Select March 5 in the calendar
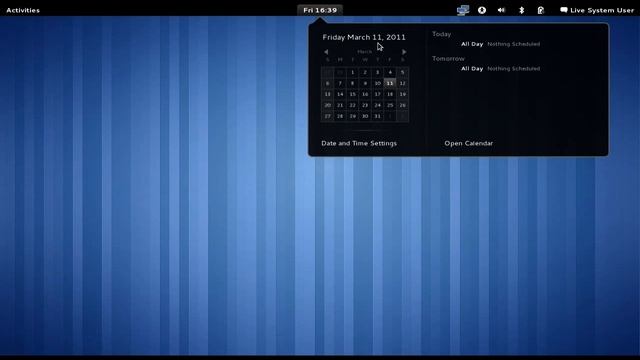This screenshot has height=360, width=640. [x=402, y=72]
